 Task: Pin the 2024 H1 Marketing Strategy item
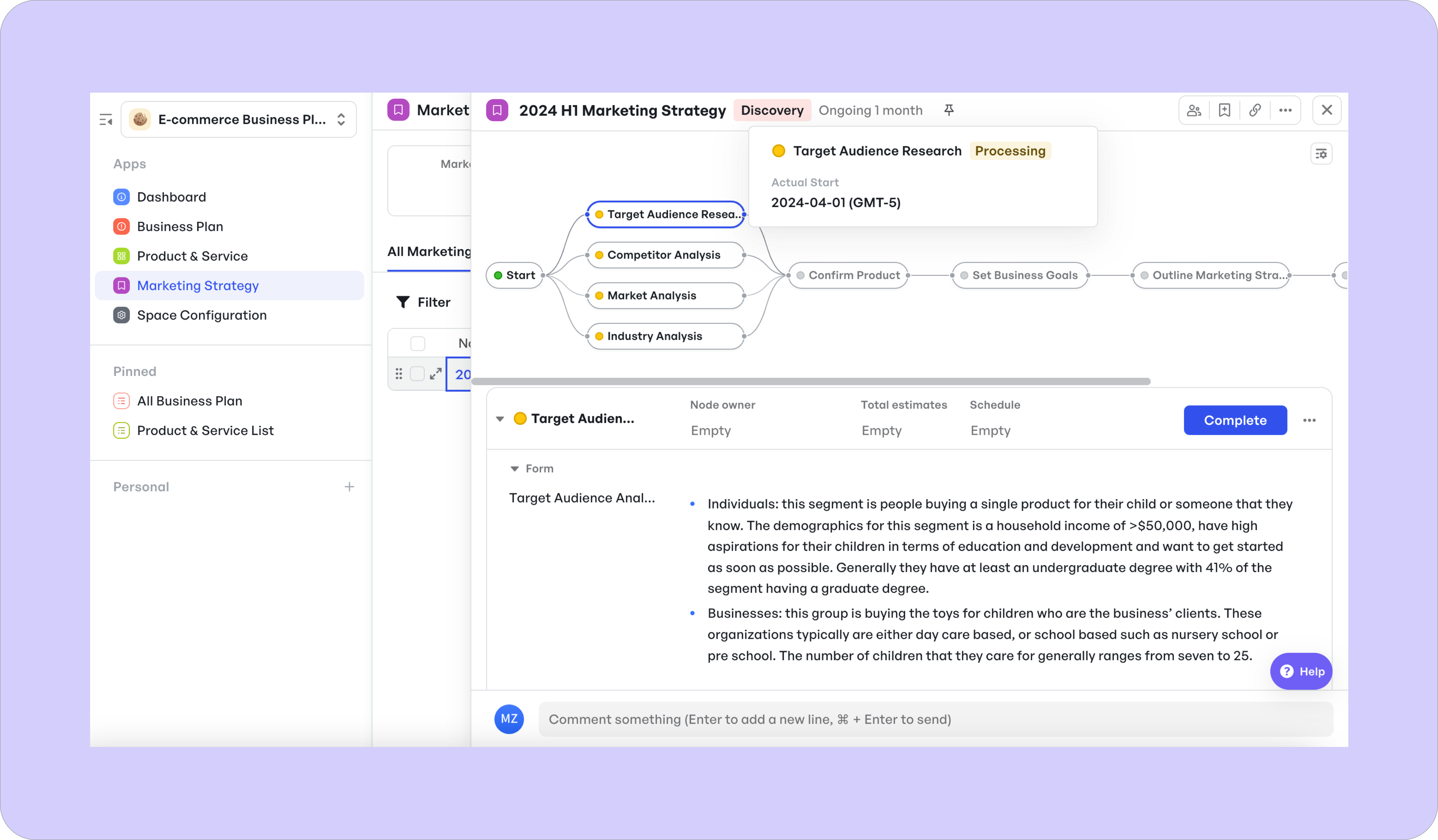coord(949,110)
